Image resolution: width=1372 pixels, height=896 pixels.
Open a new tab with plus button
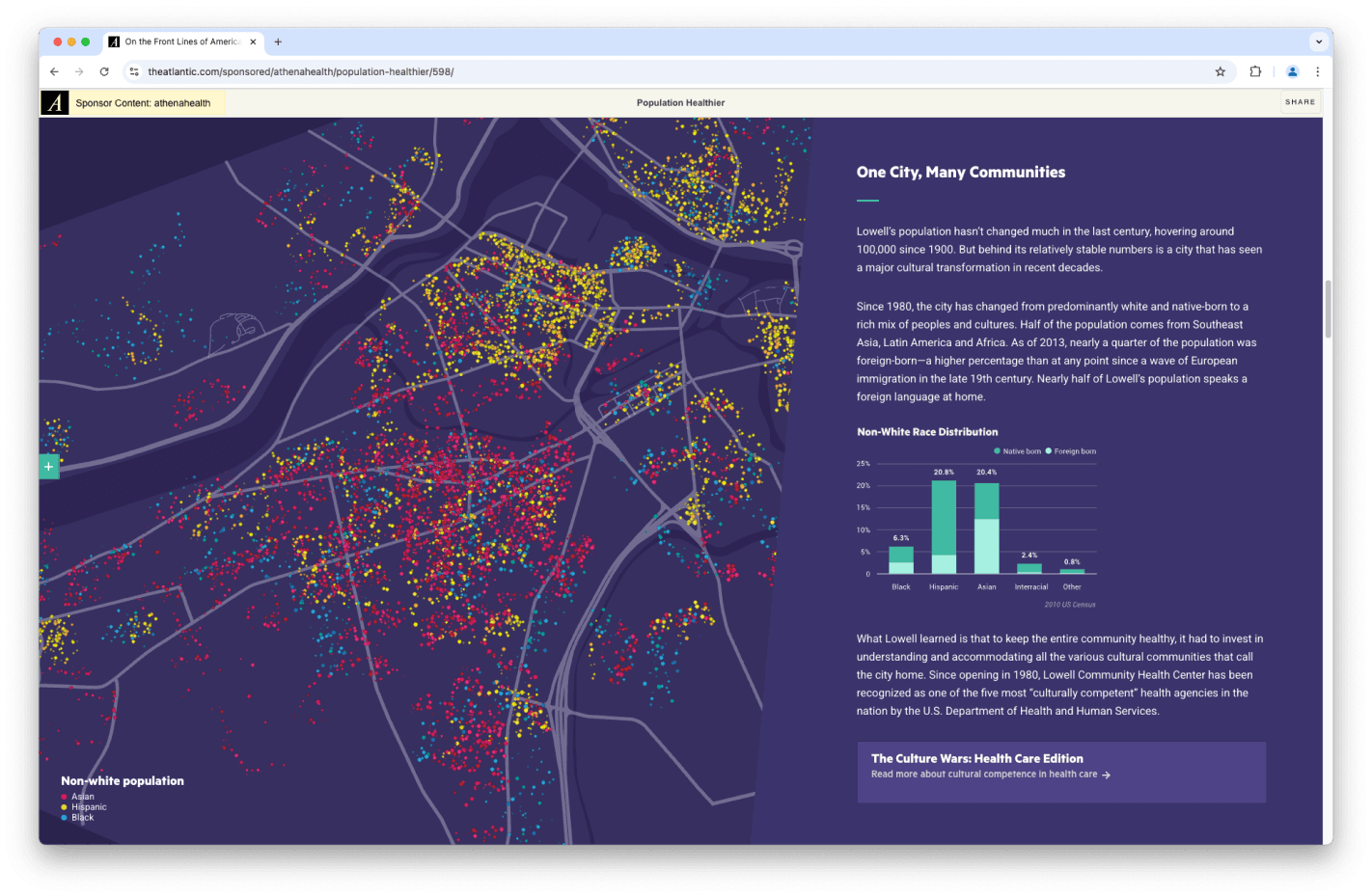pos(278,41)
